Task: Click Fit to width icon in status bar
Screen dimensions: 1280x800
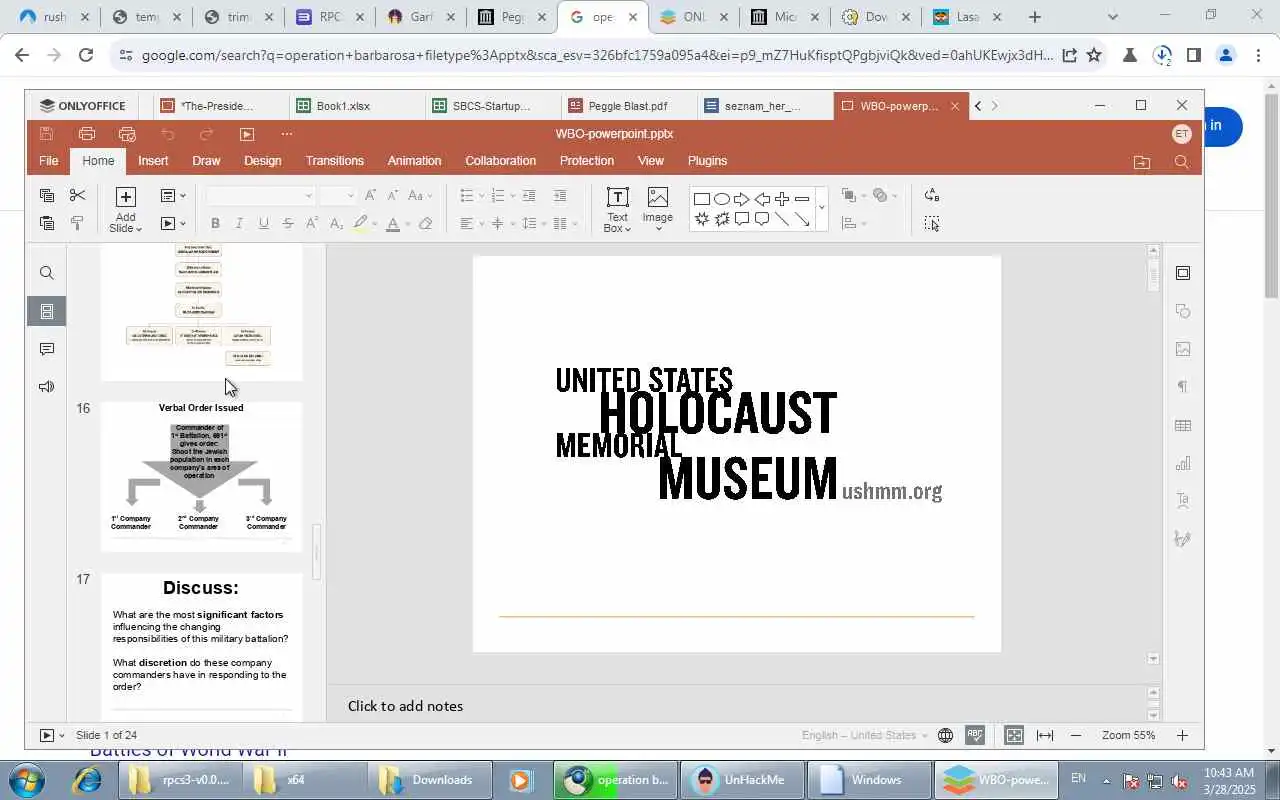Action: pyautogui.click(x=1045, y=735)
